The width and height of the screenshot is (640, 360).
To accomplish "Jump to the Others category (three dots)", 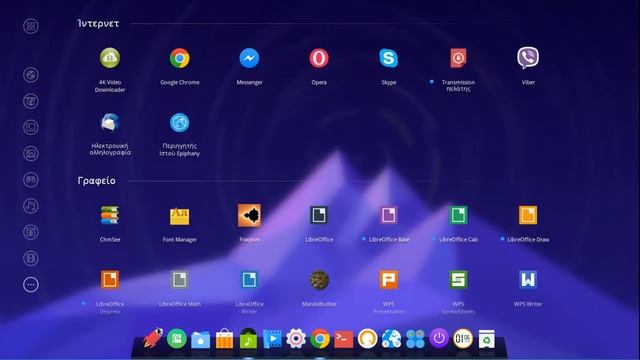I will (x=31, y=284).
